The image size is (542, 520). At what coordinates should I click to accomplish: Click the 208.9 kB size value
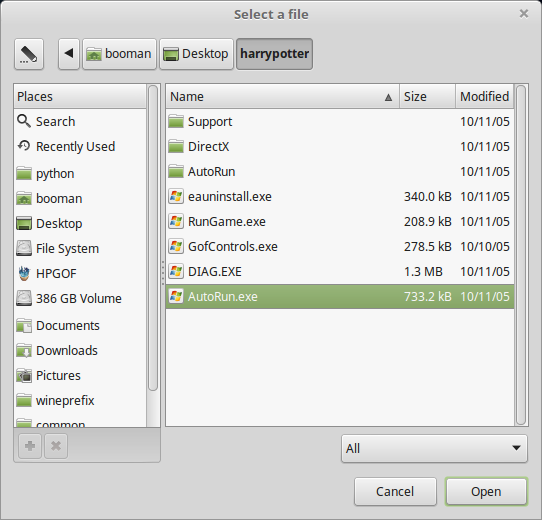pyautogui.click(x=428, y=222)
